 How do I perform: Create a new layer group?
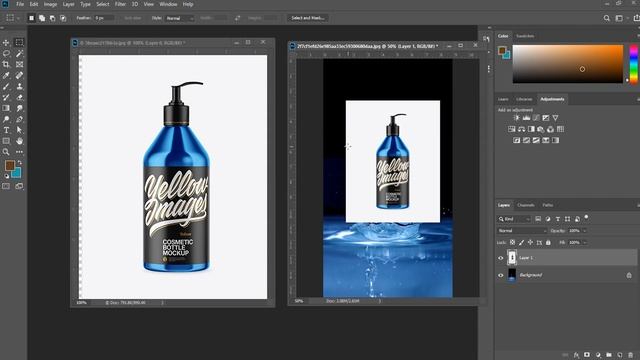609,355
